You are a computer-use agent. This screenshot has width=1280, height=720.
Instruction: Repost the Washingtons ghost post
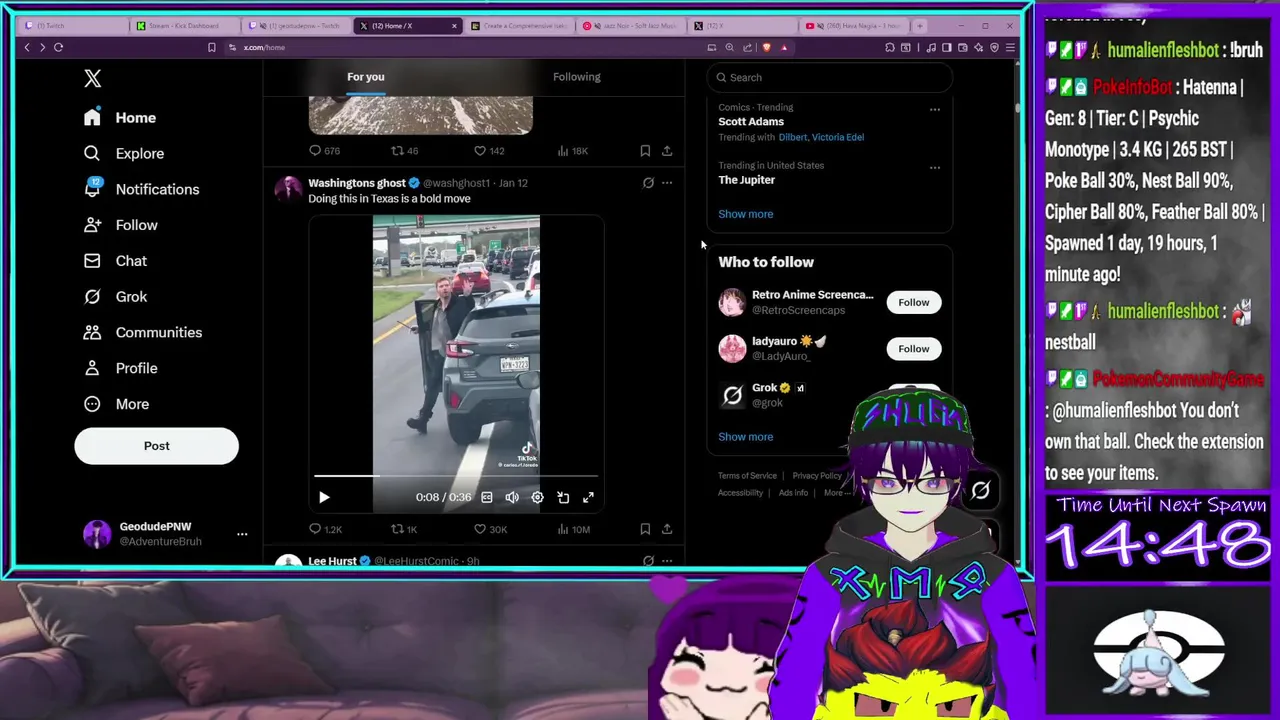click(x=404, y=529)
